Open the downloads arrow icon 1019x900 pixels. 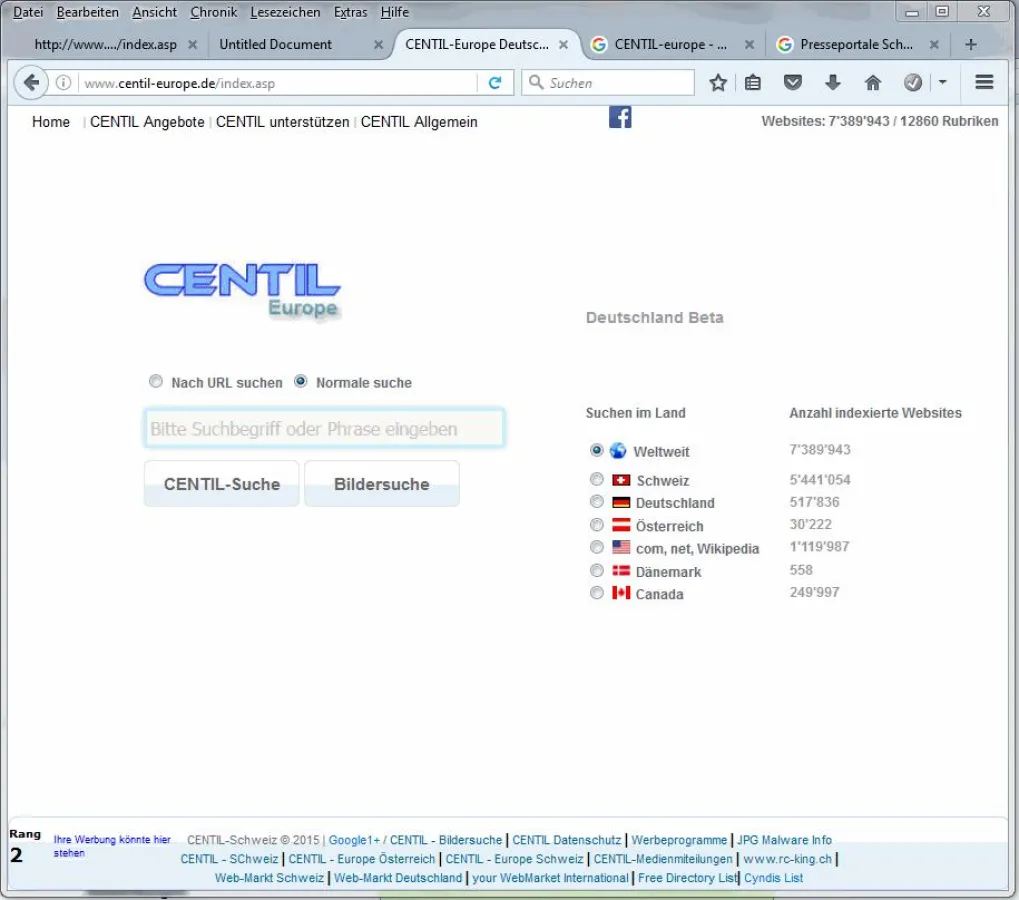point(832,83)
